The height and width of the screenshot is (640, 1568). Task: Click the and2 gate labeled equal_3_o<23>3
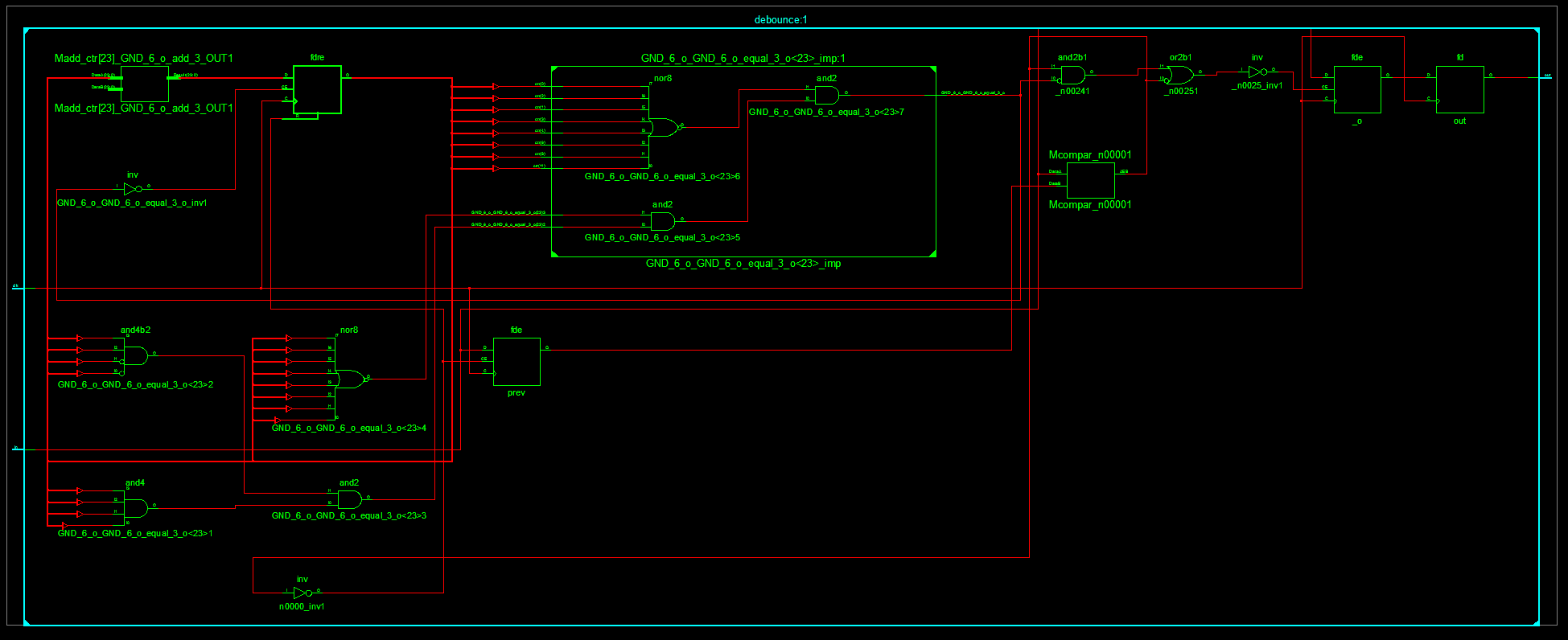coord(349,499)
